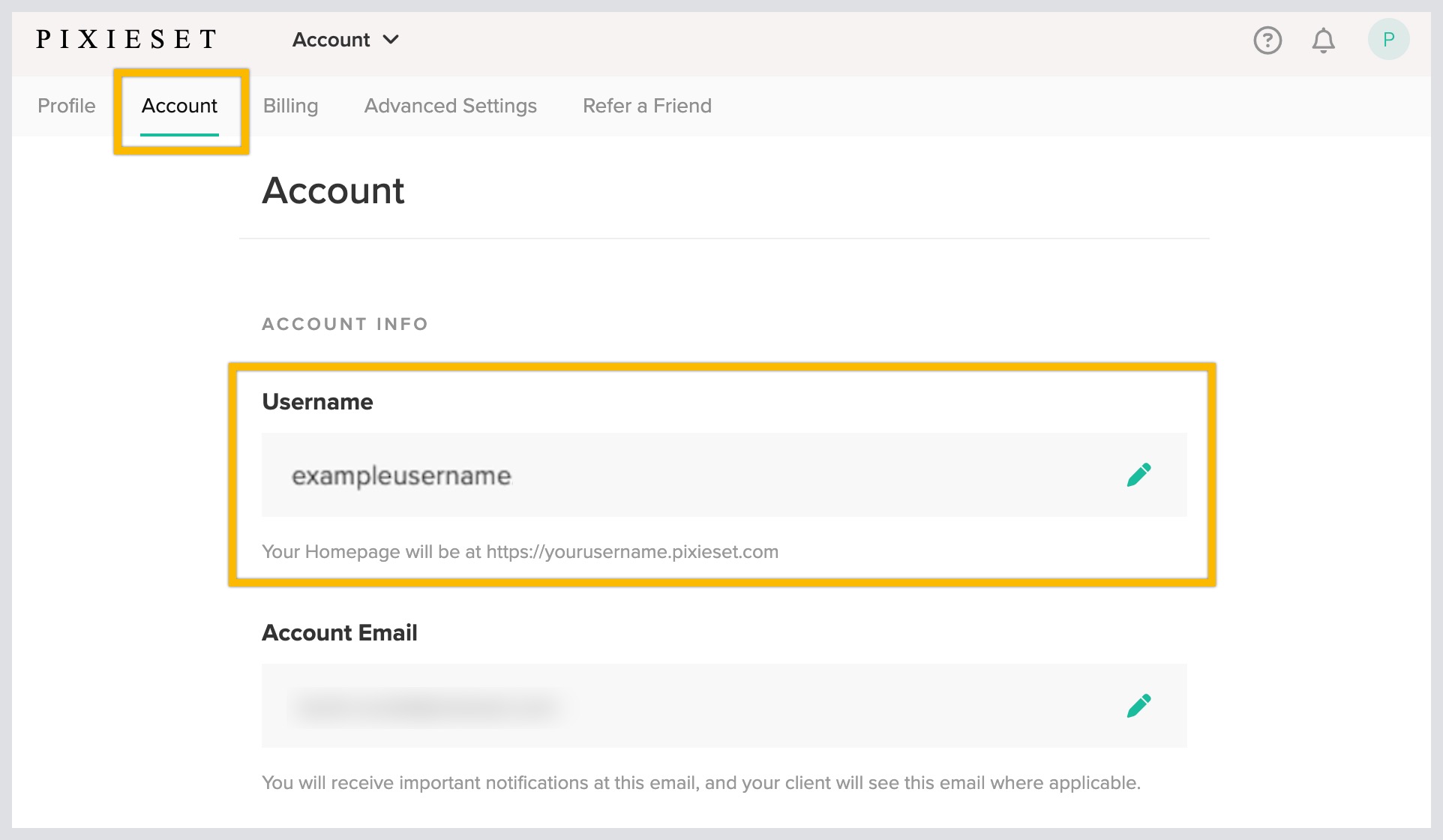Click the Account page heading
The height and width of the screenshot is (840, 1443).
coord(333,190)
